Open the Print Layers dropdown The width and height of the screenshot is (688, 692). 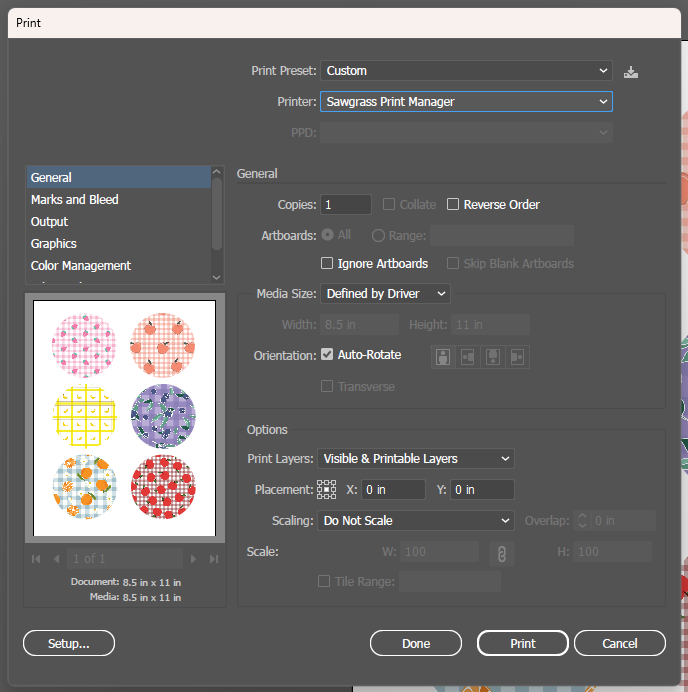click(x=416, y=459)
